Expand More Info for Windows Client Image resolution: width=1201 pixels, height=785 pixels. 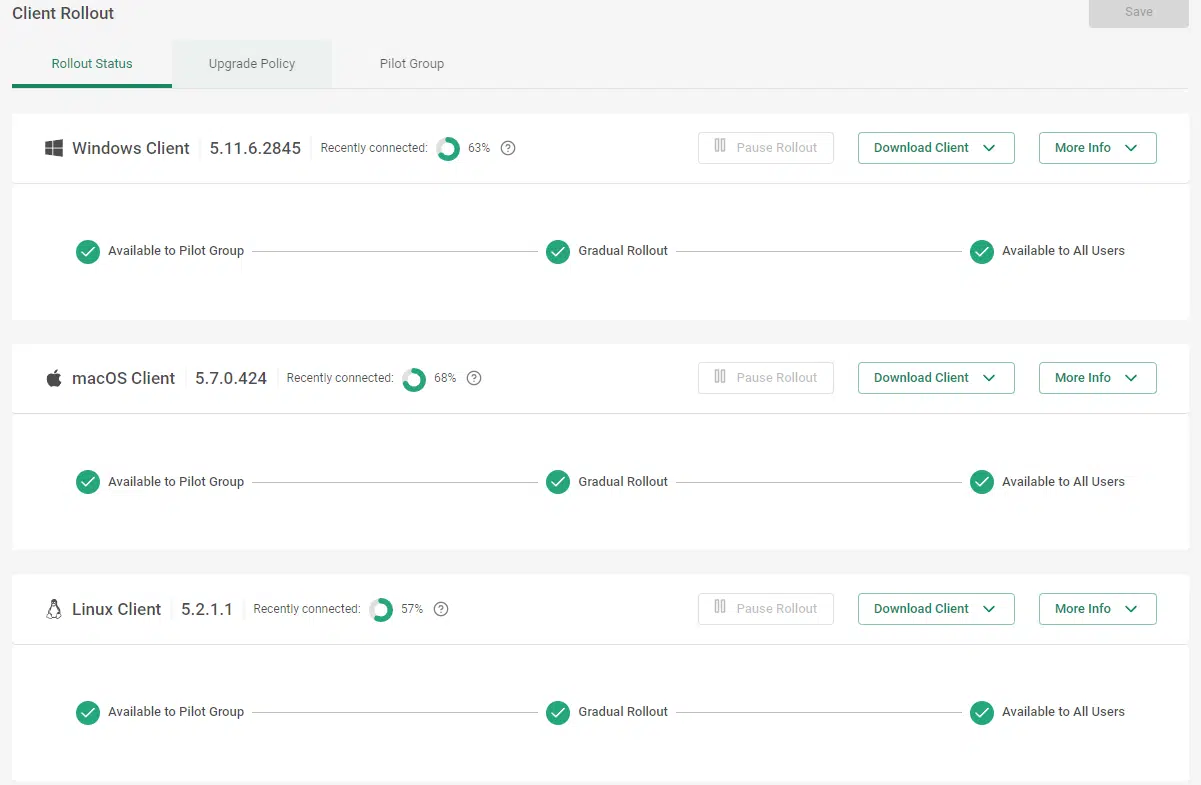click(1097, 148)
